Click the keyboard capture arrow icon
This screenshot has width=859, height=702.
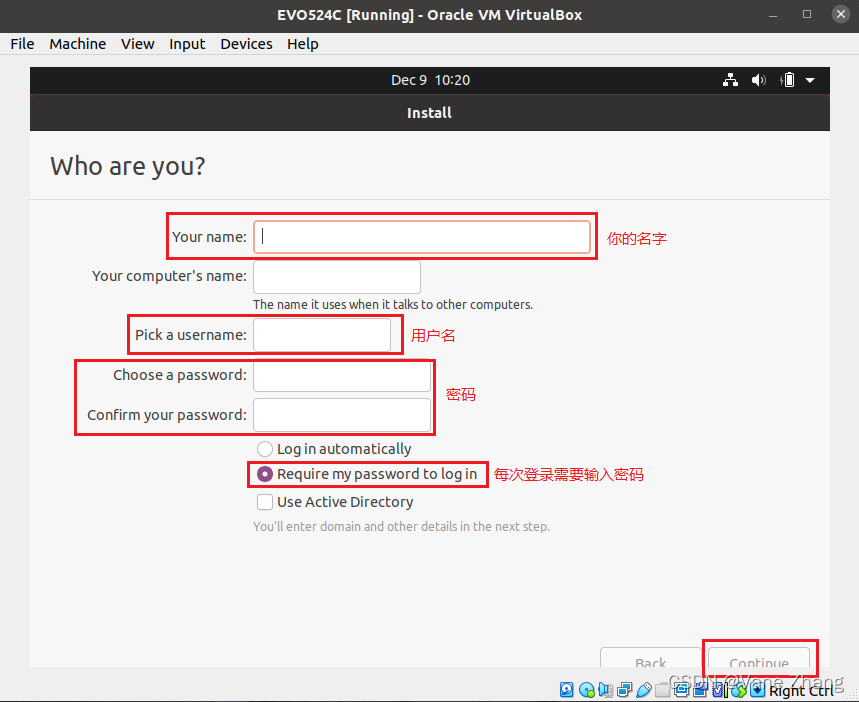(757, 689)
